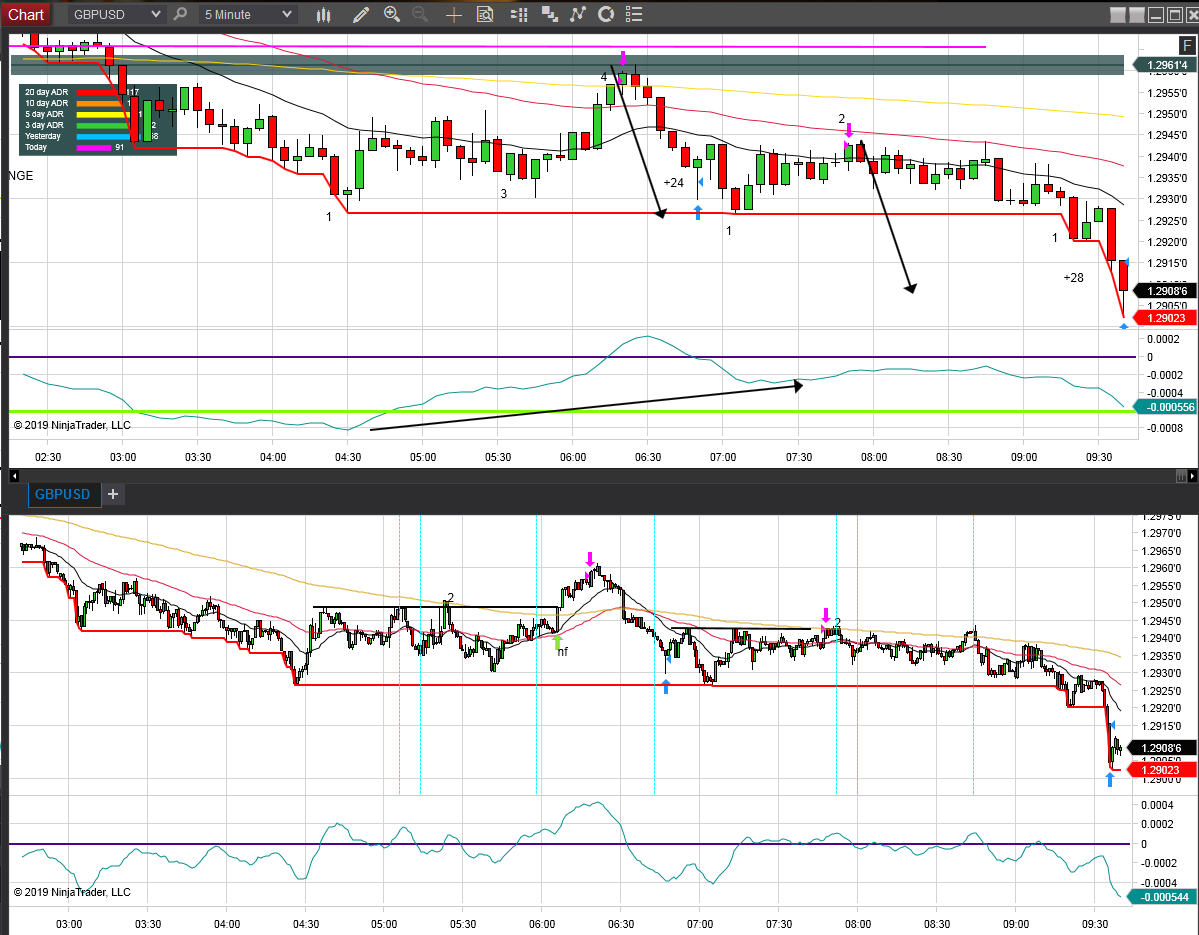
Task: Click the red Chart title label
Action: pyautogui.click(x=26, y=15)
